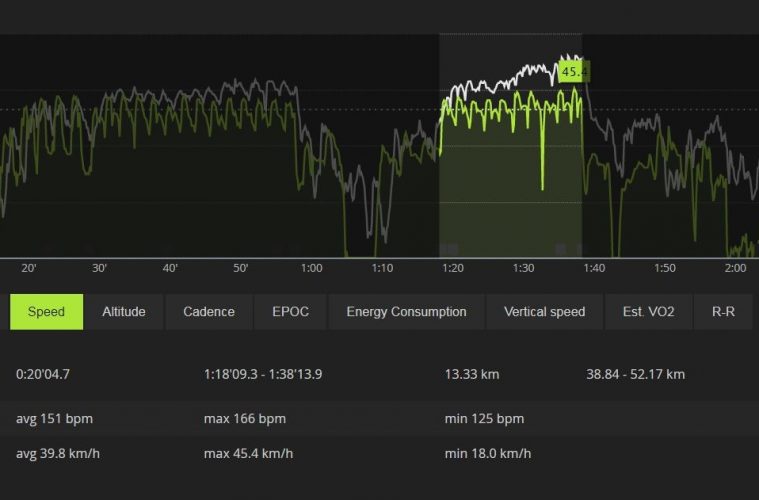Switch to the Altitude tab
The height and width of the screenshot is (500, 759).
coord(124,312)
